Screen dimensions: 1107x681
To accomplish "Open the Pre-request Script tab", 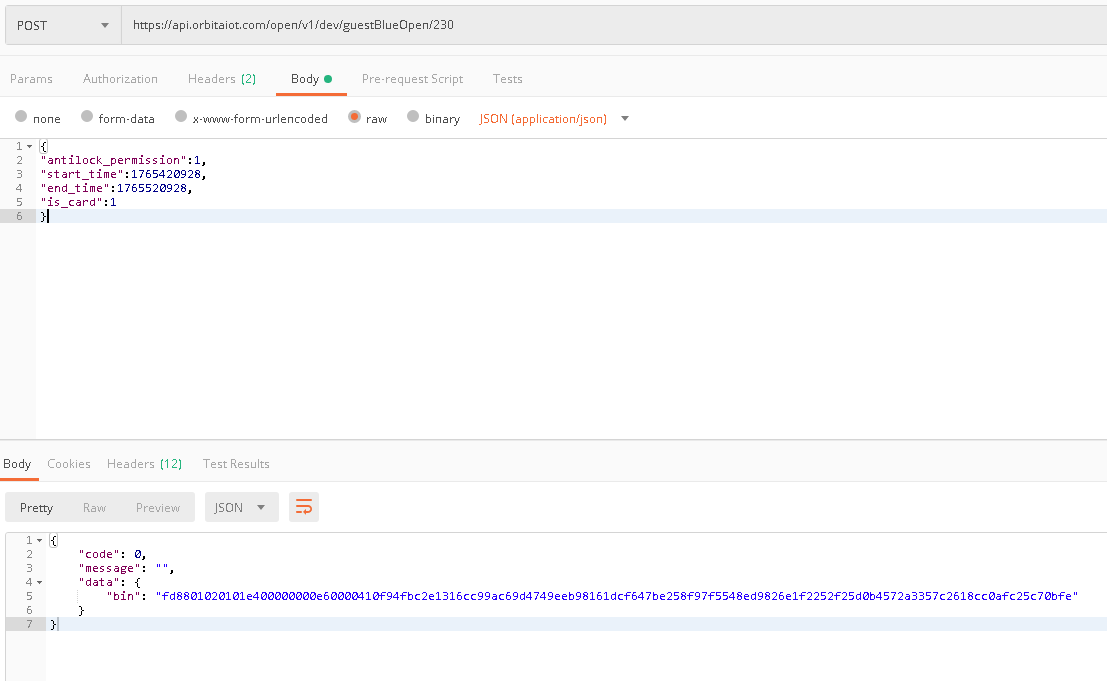I will [x=412, y=79].
